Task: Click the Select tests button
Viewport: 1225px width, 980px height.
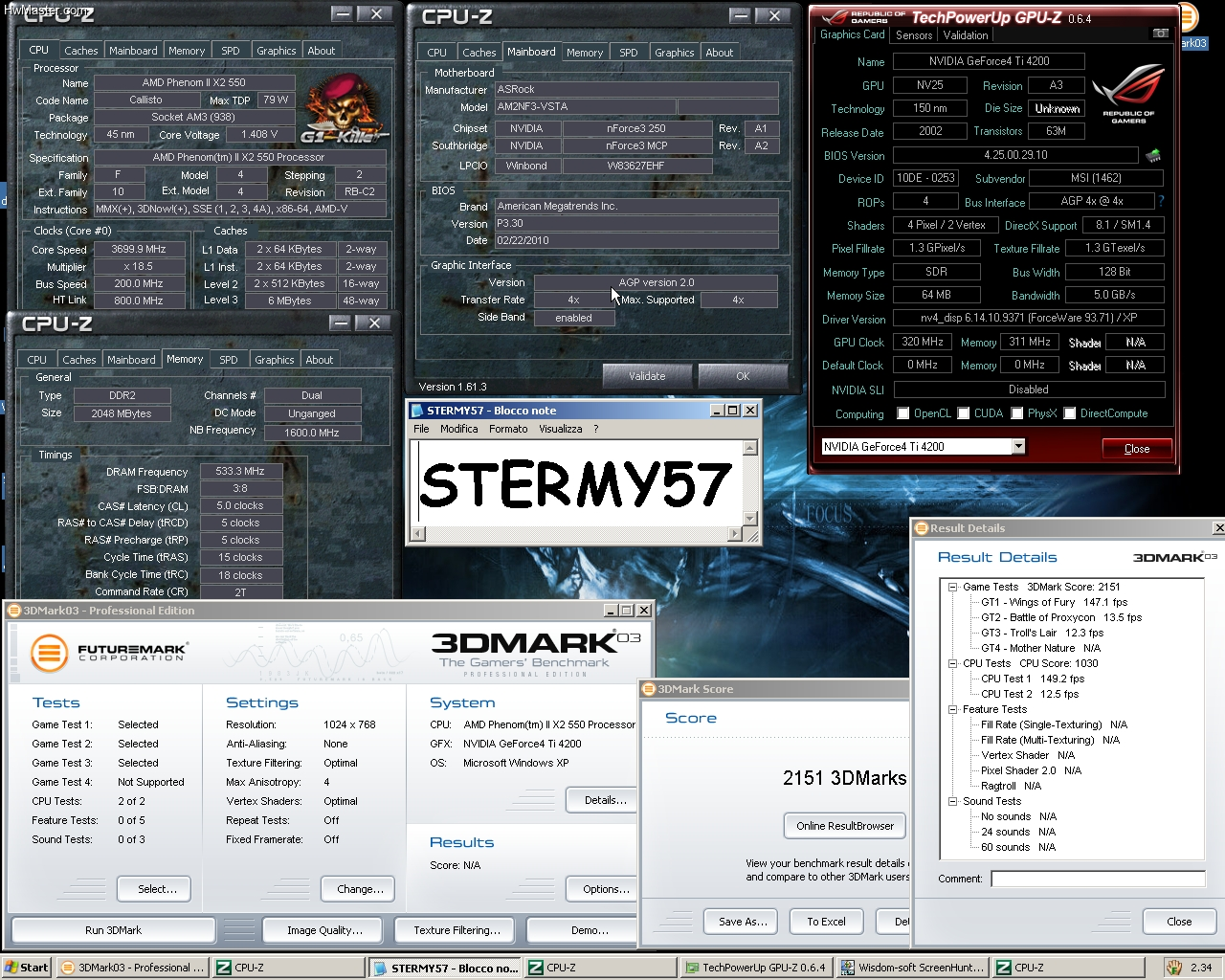Action: (x=154, y=889)
